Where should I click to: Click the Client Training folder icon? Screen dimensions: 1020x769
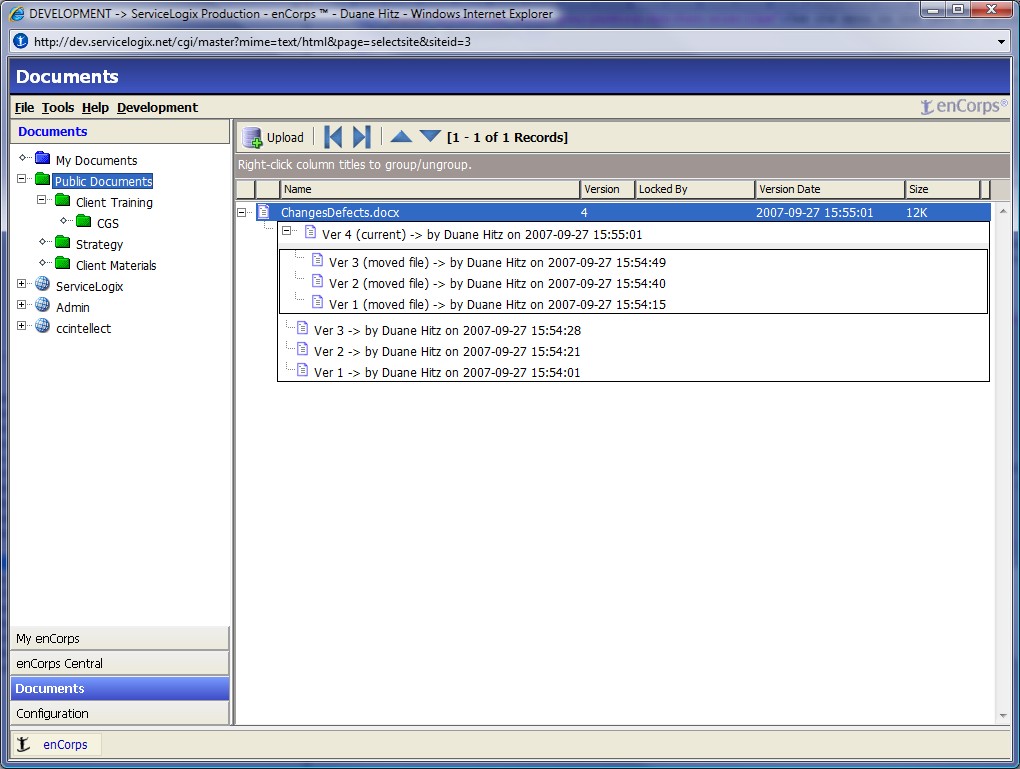(x=63, y=200)
